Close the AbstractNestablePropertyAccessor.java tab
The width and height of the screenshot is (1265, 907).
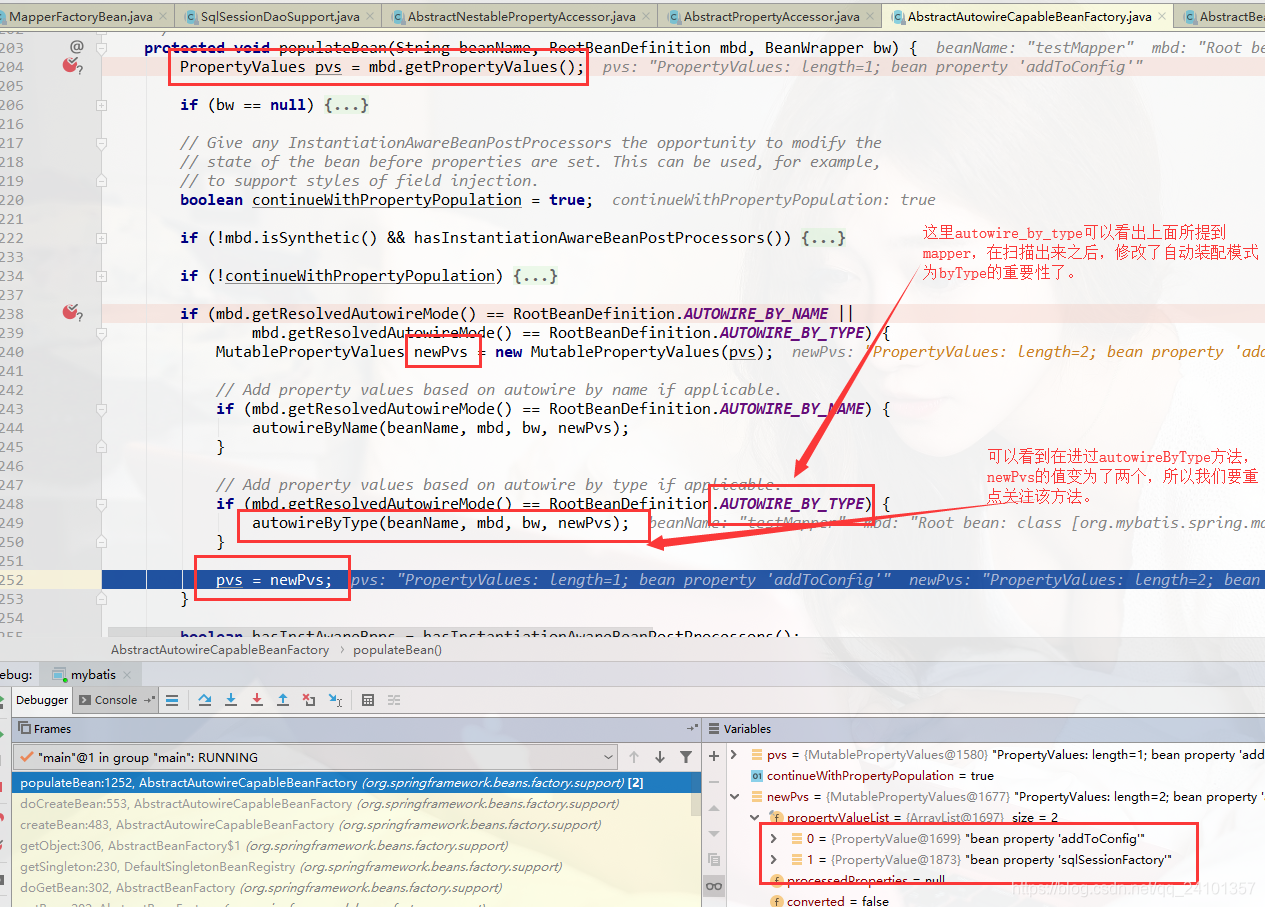coord(647,17)
